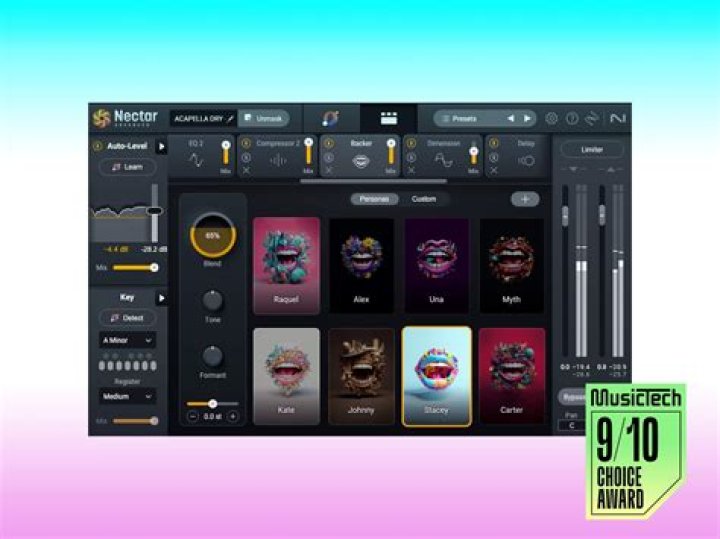720x539 pixels.
Task: Select the Carter persona
Action: click(x=512, y=376)
